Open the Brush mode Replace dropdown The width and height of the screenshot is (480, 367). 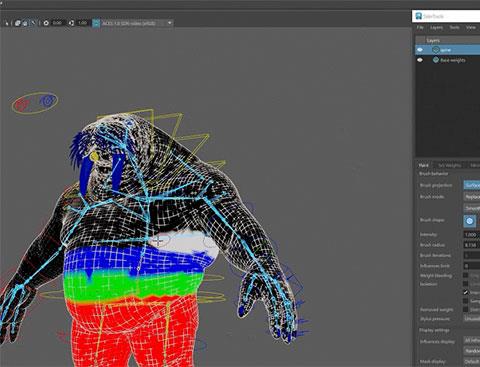tap(472, 197)
